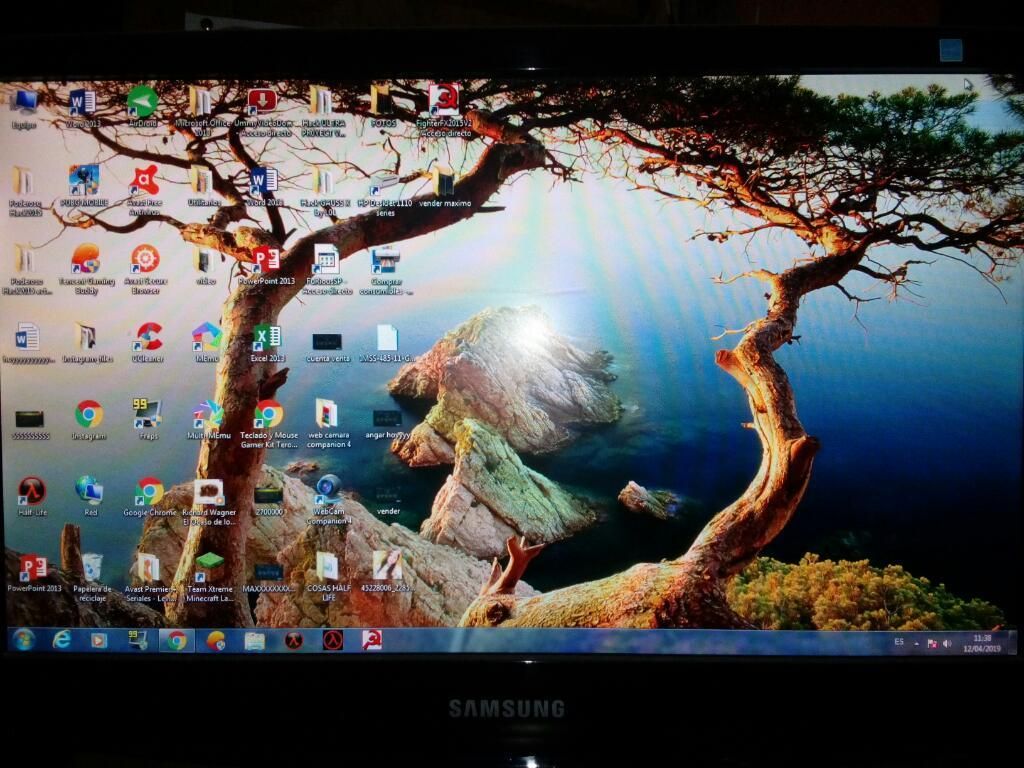The width and height of the screenshot is (1024, 768).
Task: Open the Avast Premier Seriales folder
Action: (150, 577)
